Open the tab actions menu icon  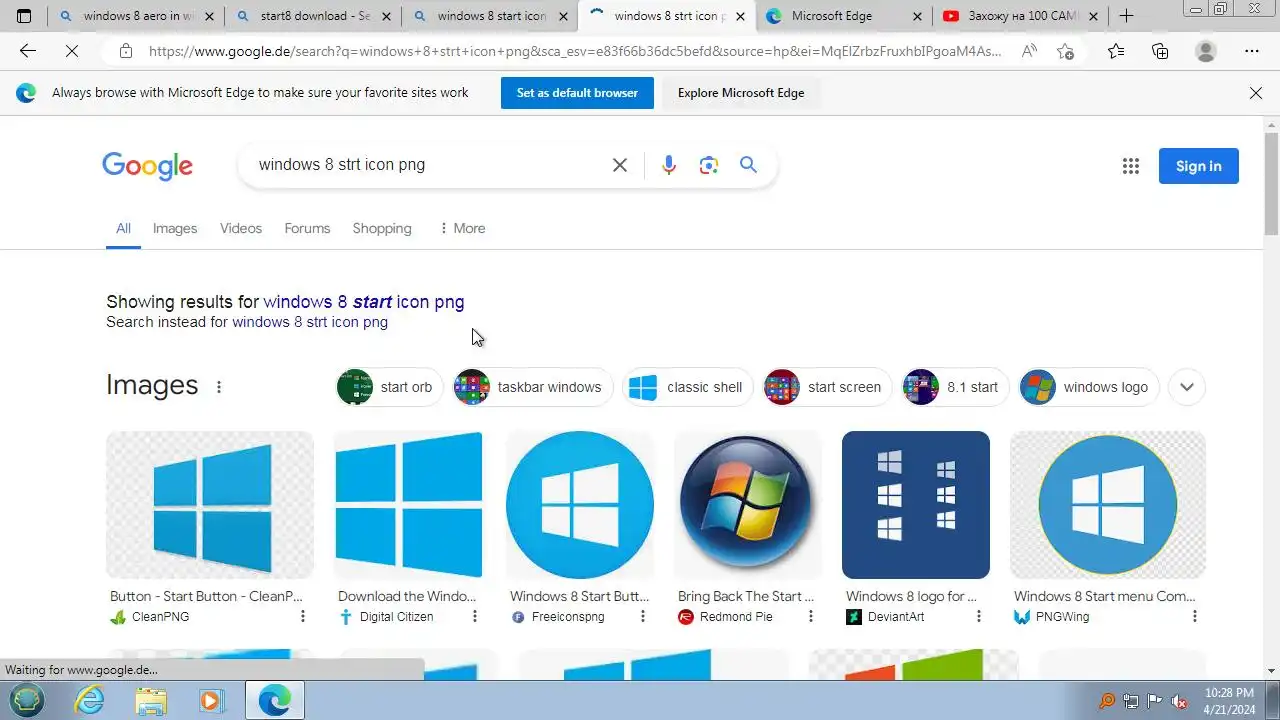point(24,16)
